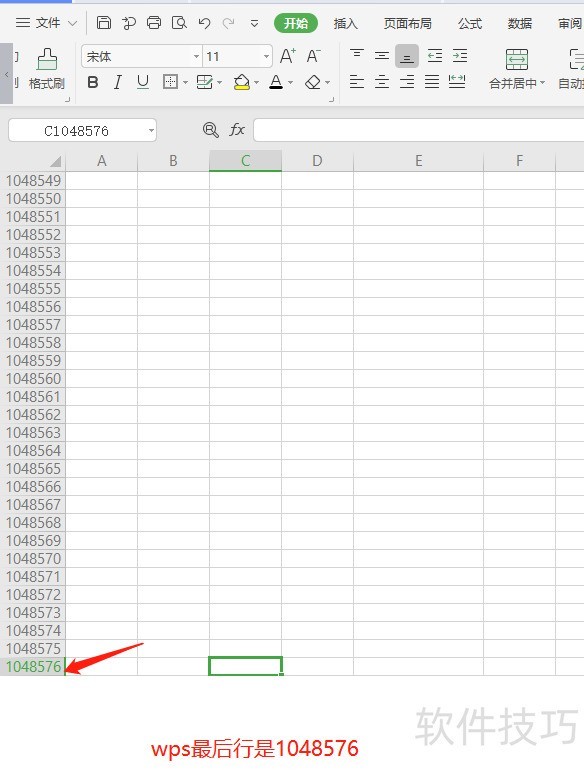Select column D header
This screenshot has height=770, width=584.
point(317,161)
